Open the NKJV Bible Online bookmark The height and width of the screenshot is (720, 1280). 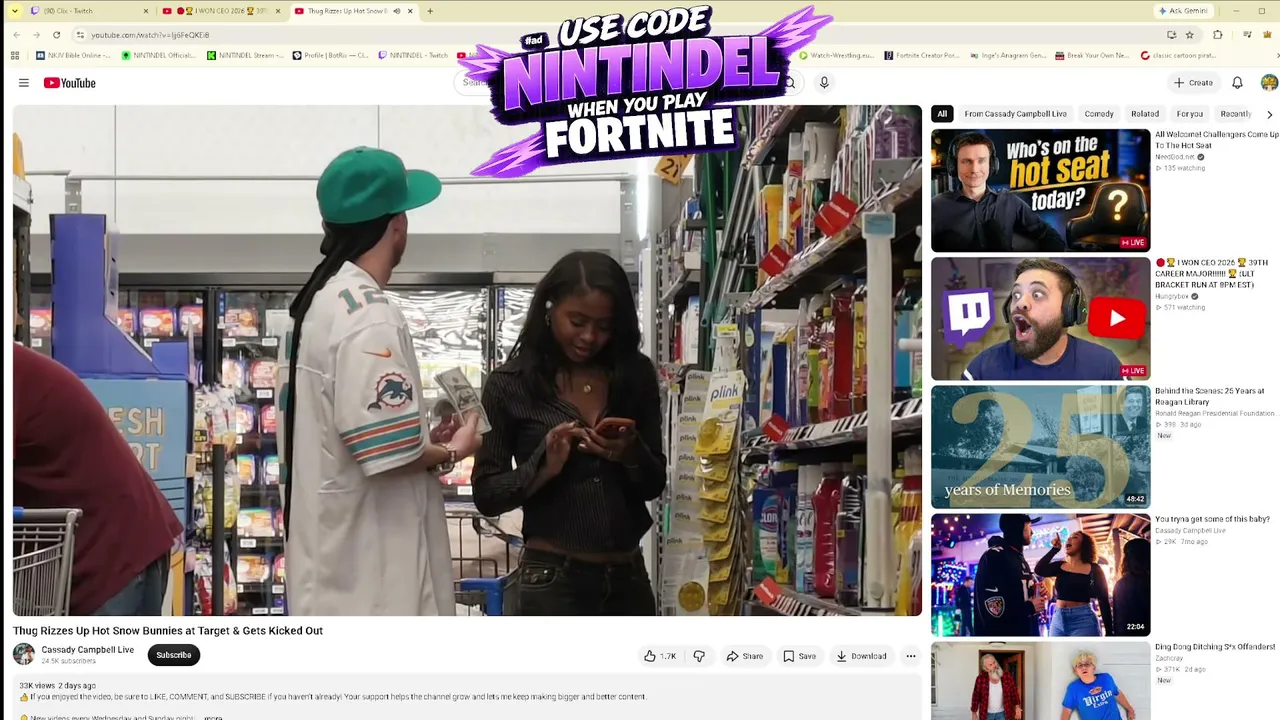[72, 55]
